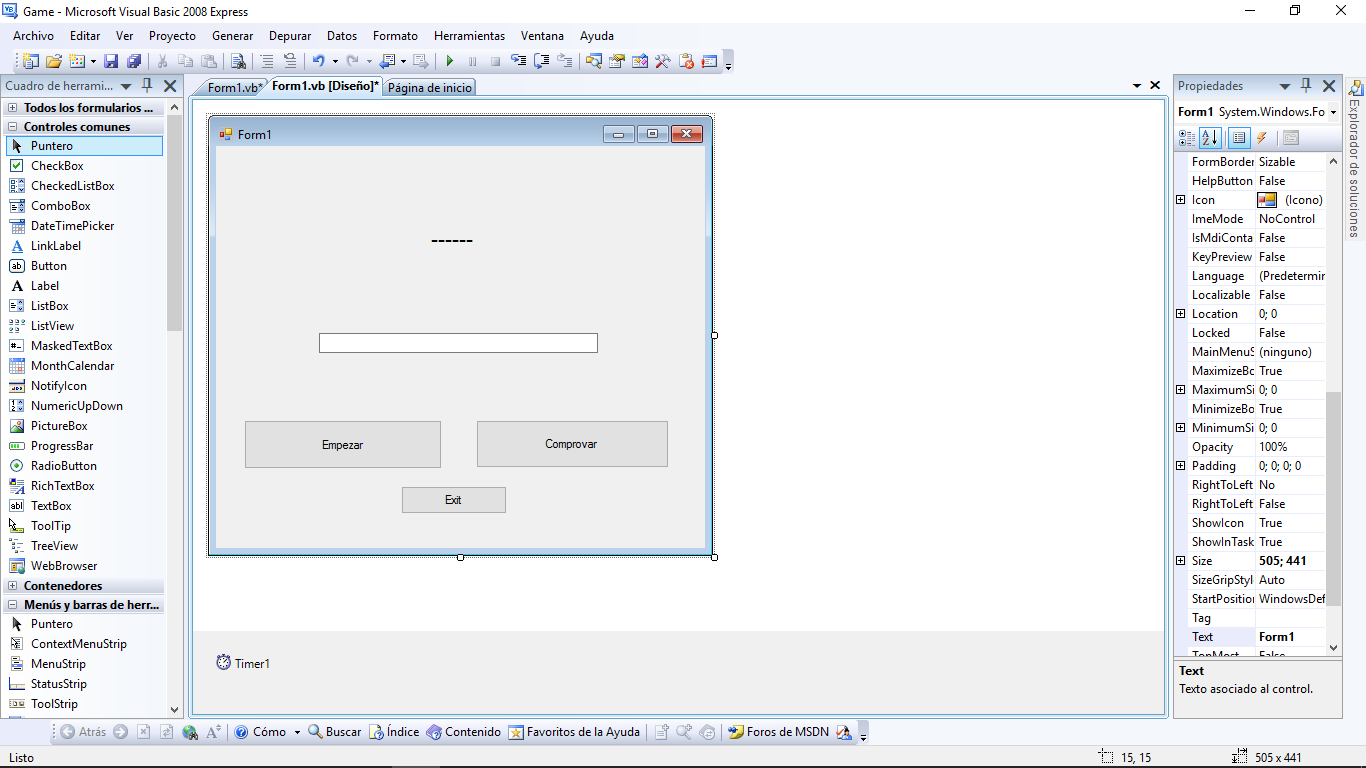1366x768 pixels.
Task: Collapse the Controles comunes section
Action: coord(13,127)
